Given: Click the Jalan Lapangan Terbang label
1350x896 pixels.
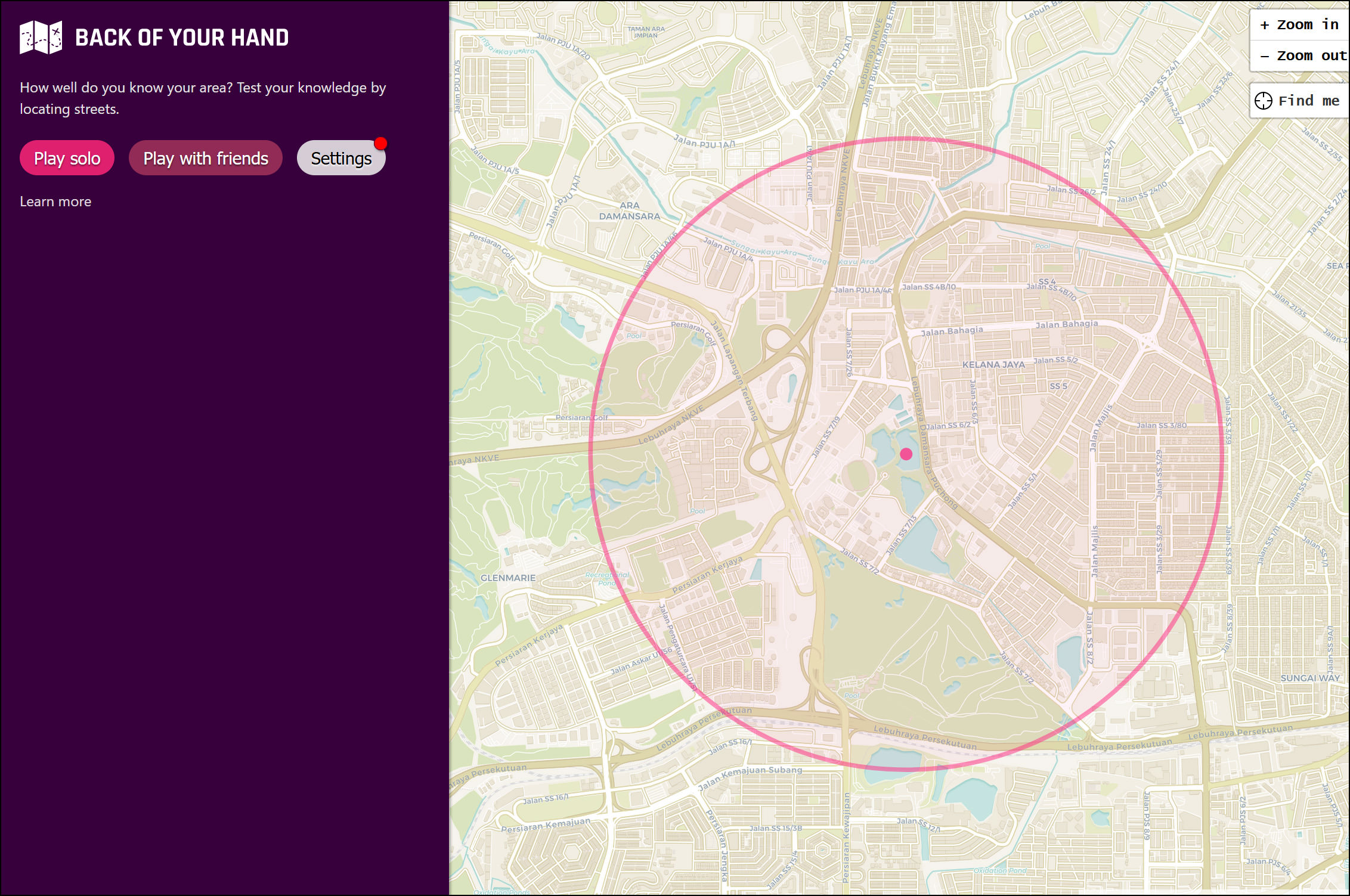Looking at the screenshot, I should [735, 371].
